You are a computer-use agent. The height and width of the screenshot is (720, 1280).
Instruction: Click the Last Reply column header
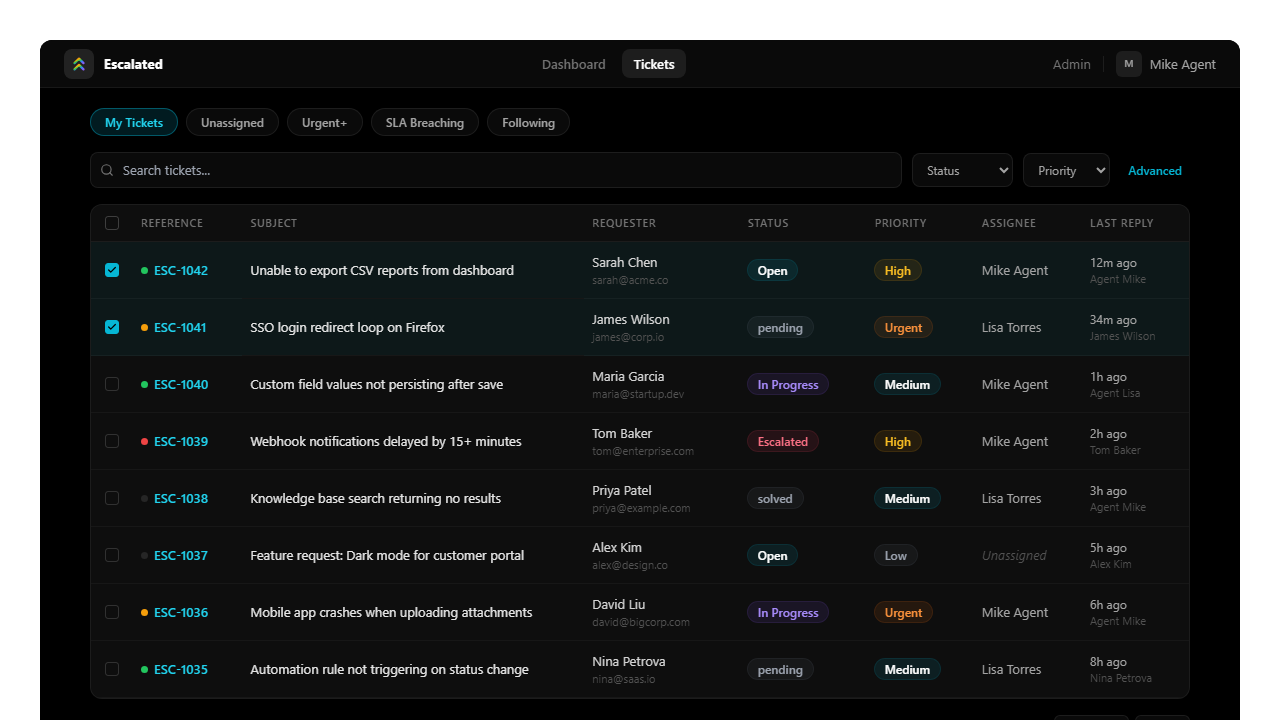1122,223
